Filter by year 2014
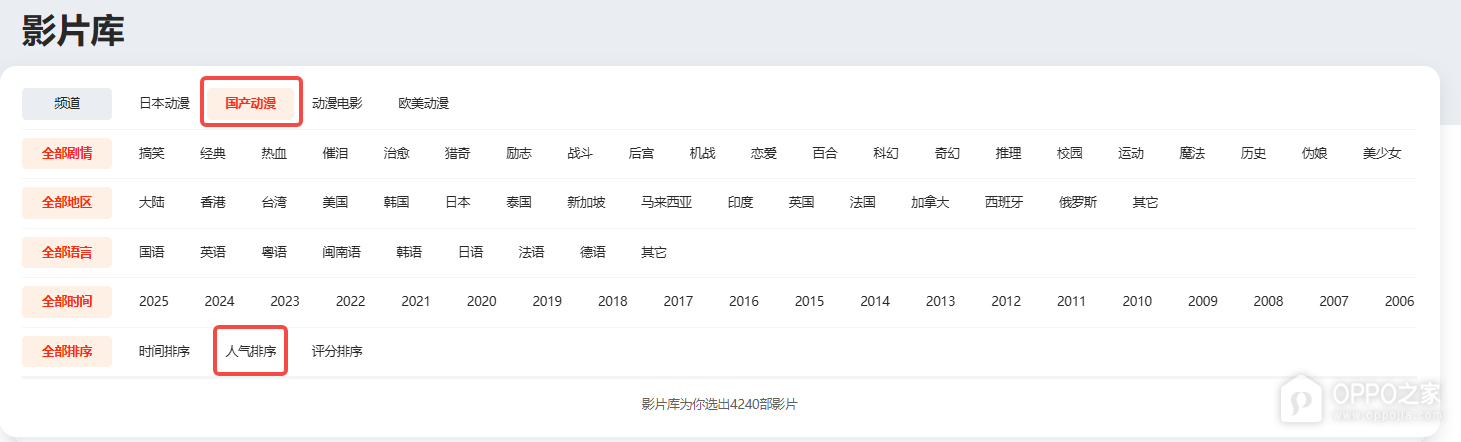 (875, 301)
